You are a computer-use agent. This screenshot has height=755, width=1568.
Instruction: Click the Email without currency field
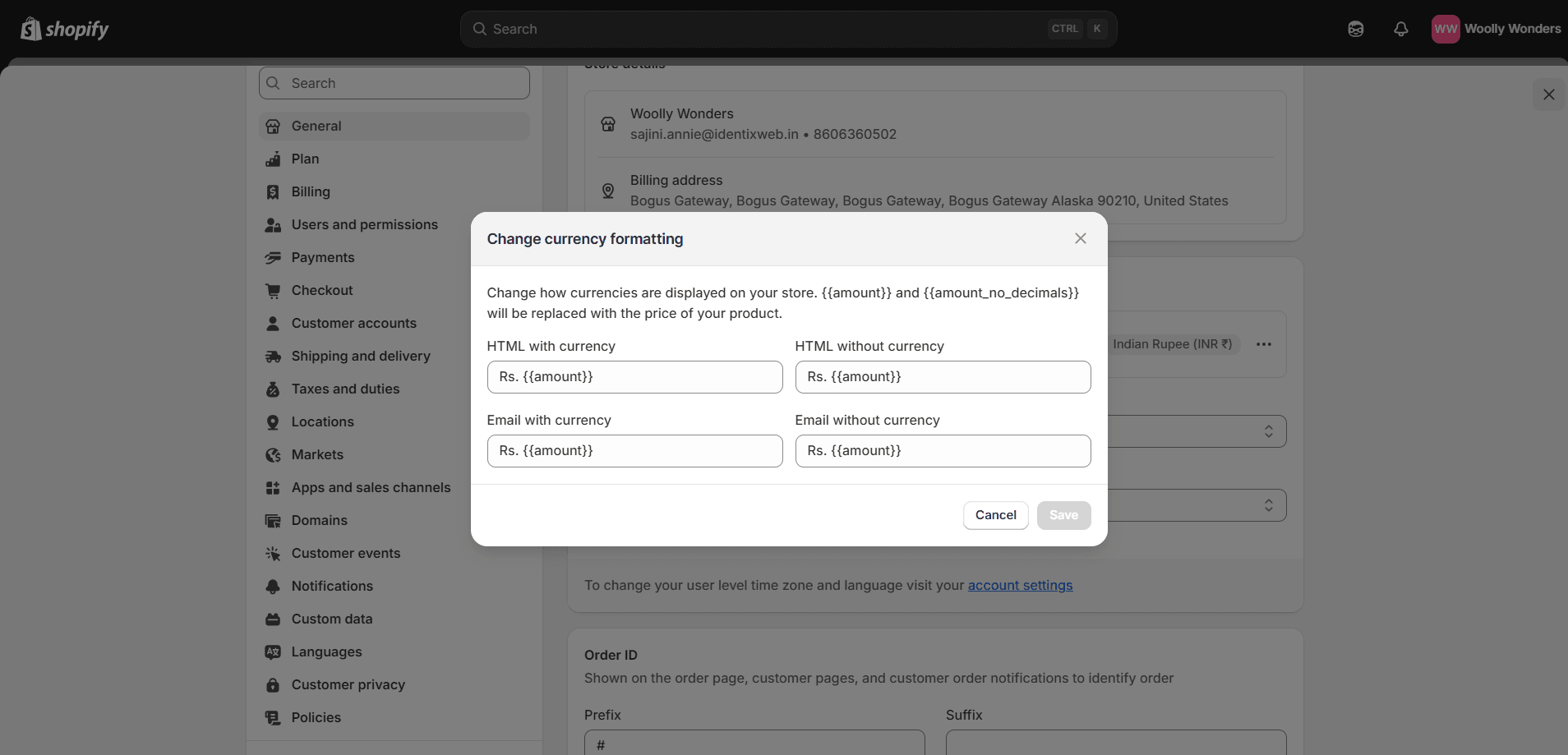[x=943, y=451]
